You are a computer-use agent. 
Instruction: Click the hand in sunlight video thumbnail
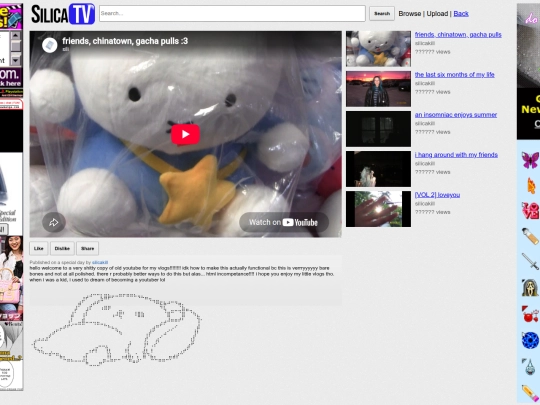pos(378,209)
